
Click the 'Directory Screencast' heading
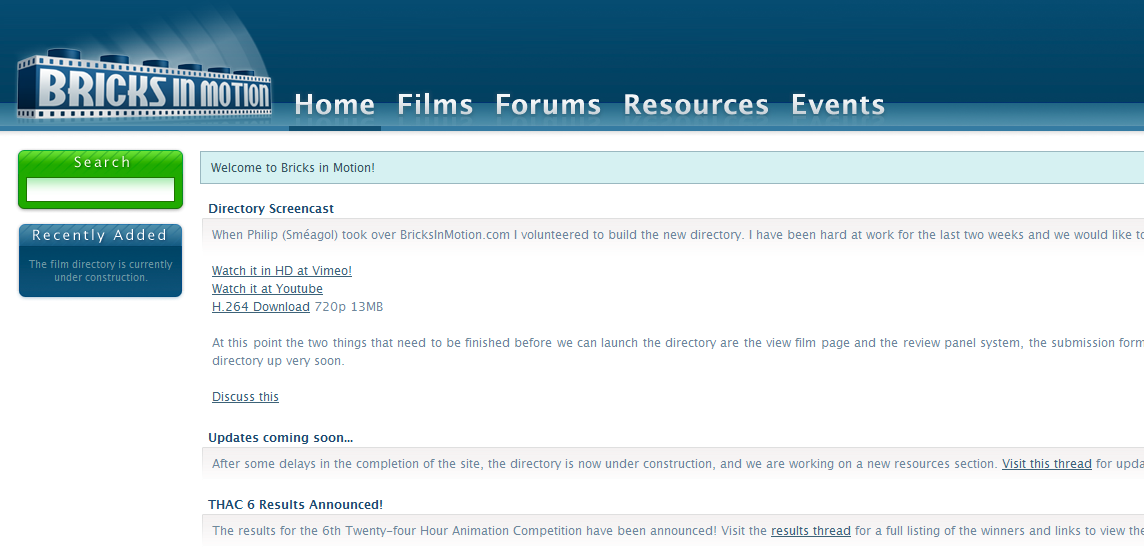pos(271,209)
